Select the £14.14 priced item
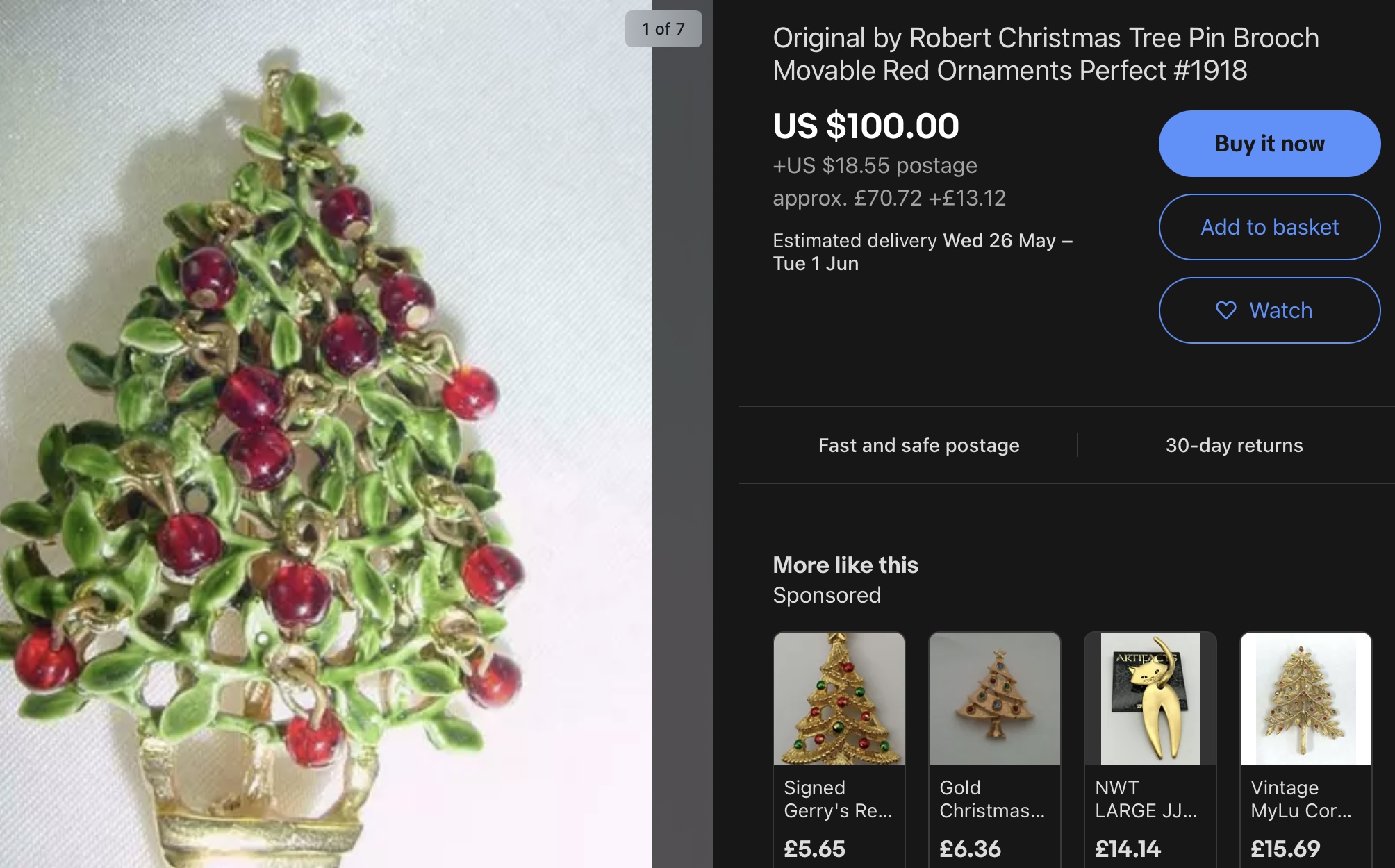The image size is (1395, 868). [1128, 849]
